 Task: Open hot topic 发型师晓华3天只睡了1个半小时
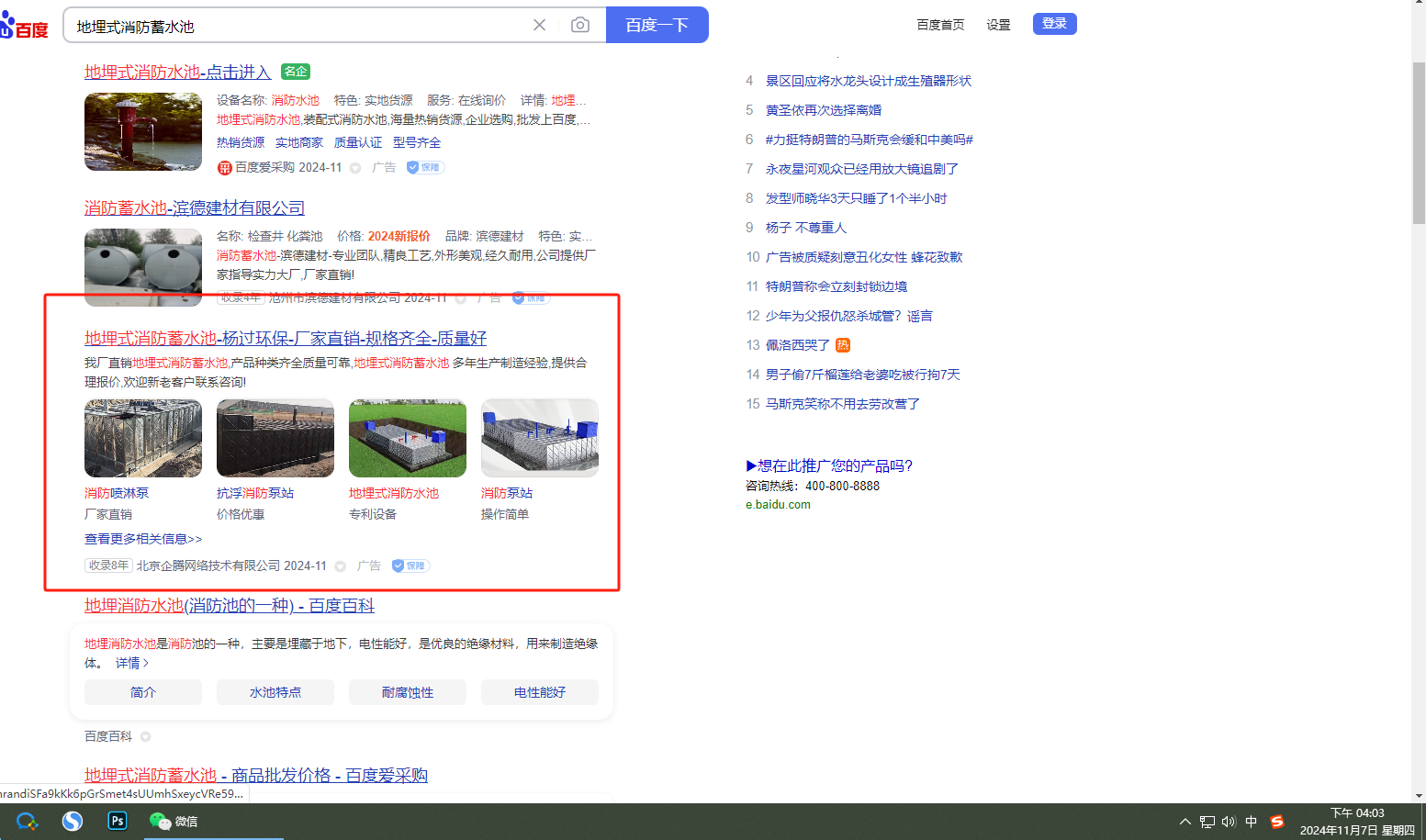pos(857,198)
